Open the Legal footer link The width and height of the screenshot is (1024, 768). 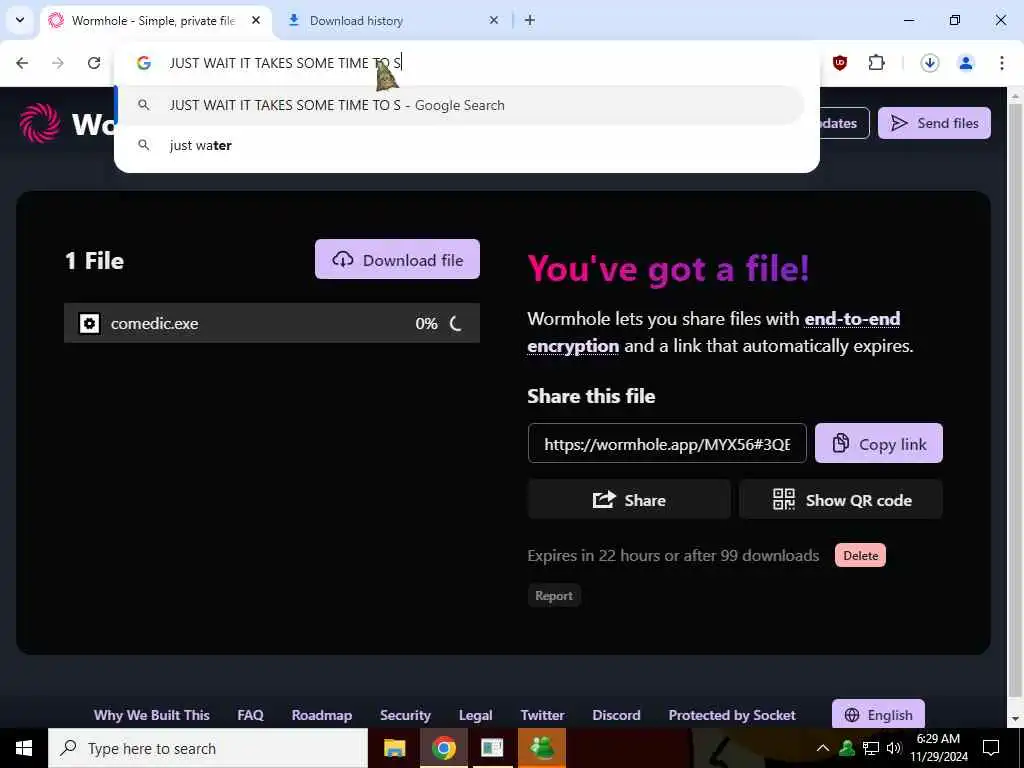(x=475, y=715)
